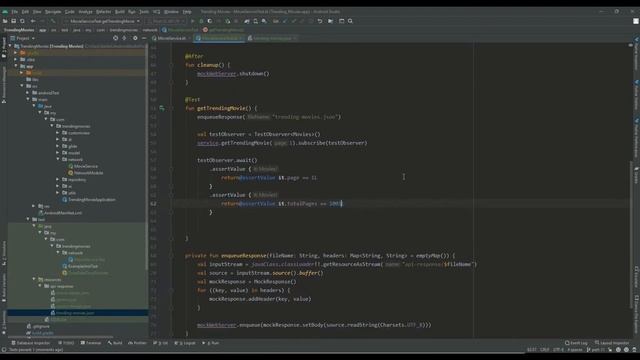Click the Sync/reload toolbar icon
This screenshot has height=360, width=640.
[22, 21]
